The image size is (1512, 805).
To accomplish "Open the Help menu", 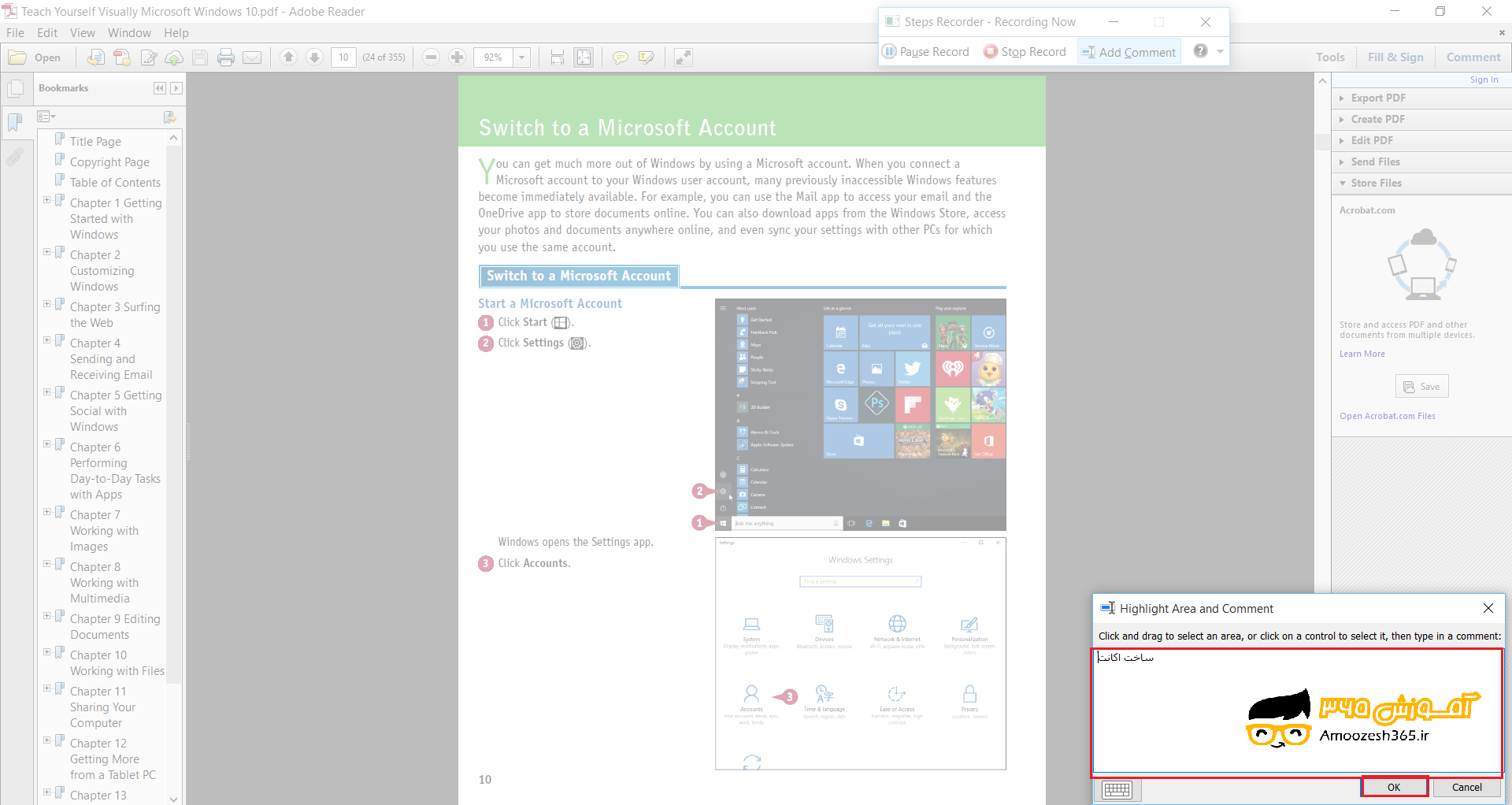I will (176, 33).
